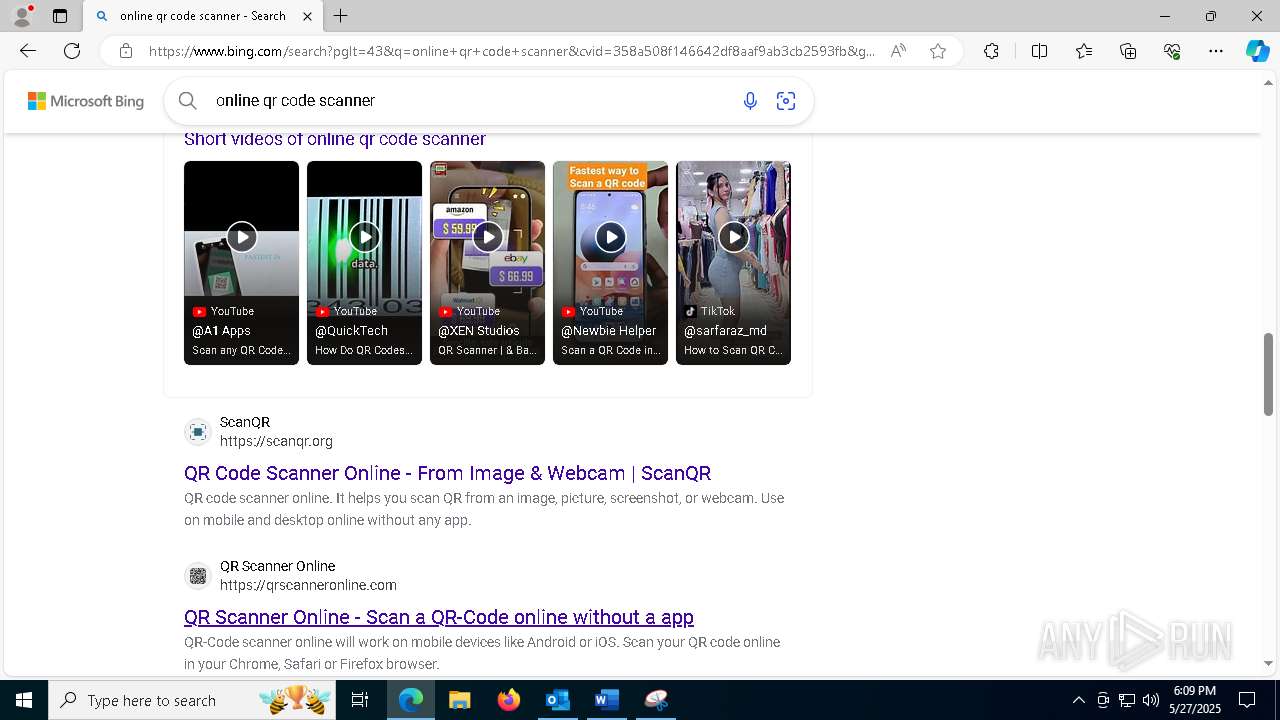Open Outlook from the taskbar

coord(557,700)
